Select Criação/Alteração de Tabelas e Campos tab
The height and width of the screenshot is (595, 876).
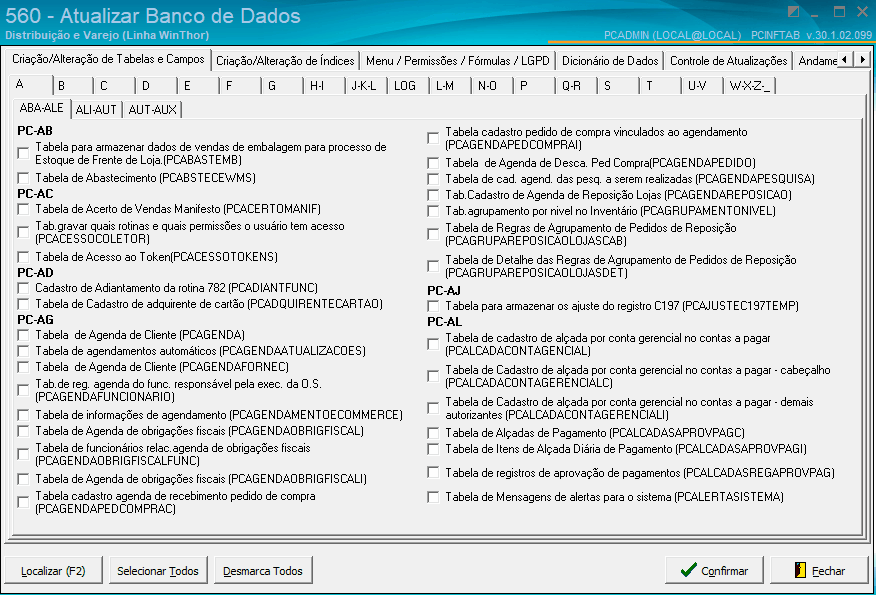[x=108, y=59]
